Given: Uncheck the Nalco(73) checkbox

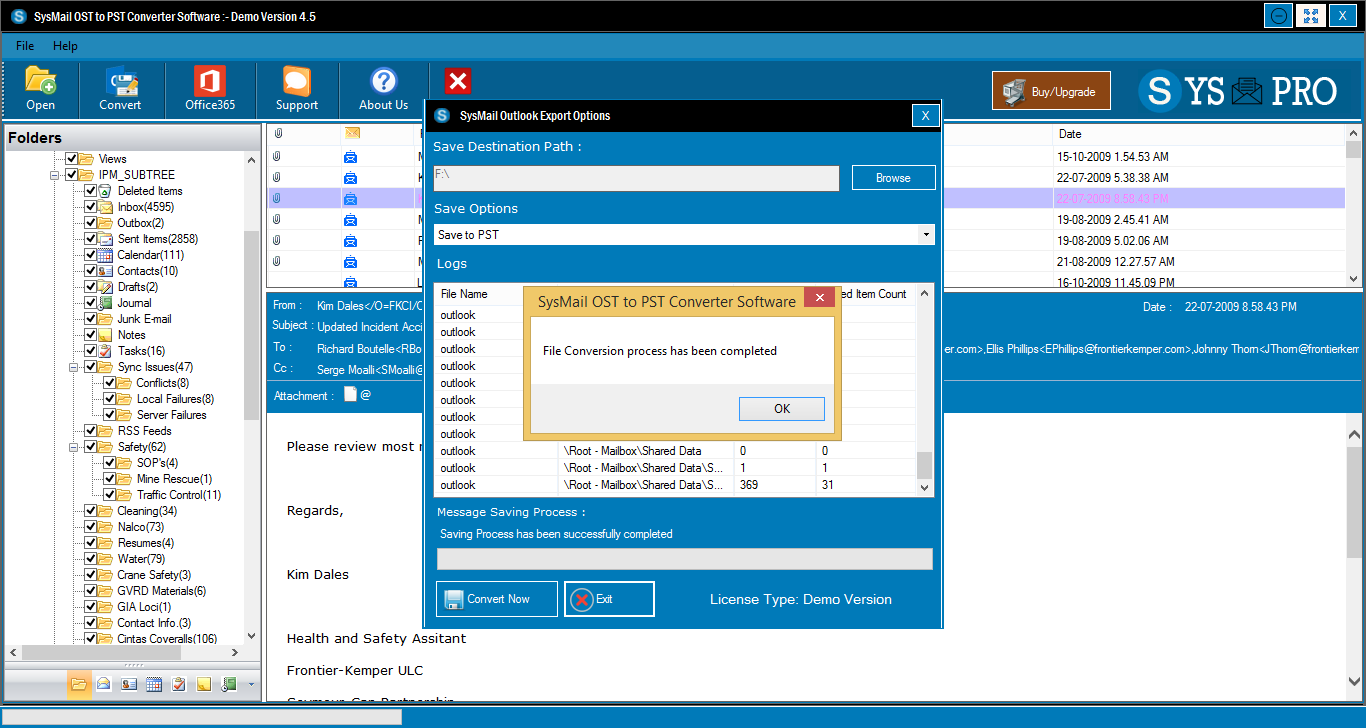Looking at the screenshot, I should tap(91, 527).
